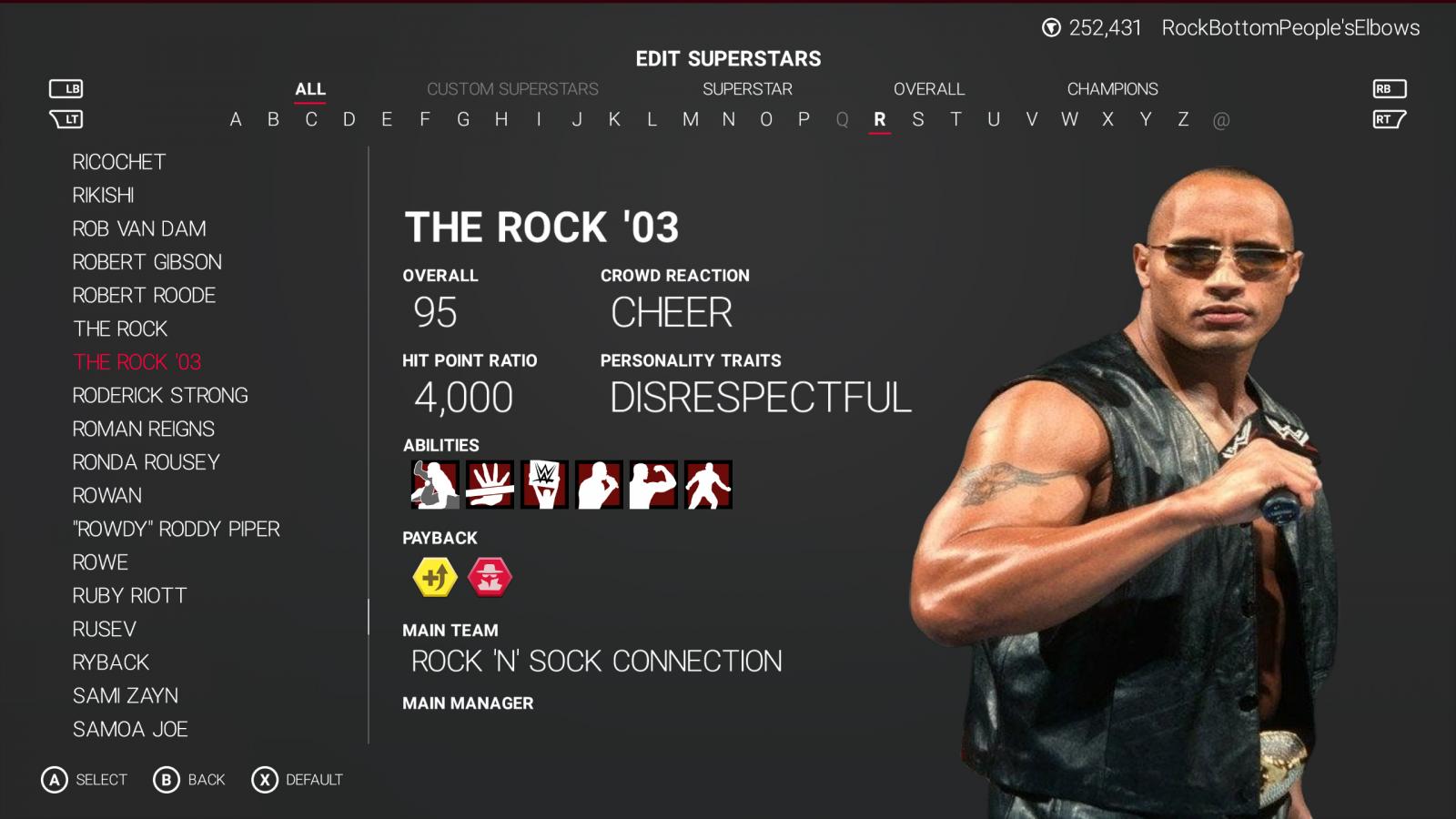Image resolution: width=1456 pixels, height=819 pixels.
Task: Select Ronda Rousey in the list
Action: [147, 462]
